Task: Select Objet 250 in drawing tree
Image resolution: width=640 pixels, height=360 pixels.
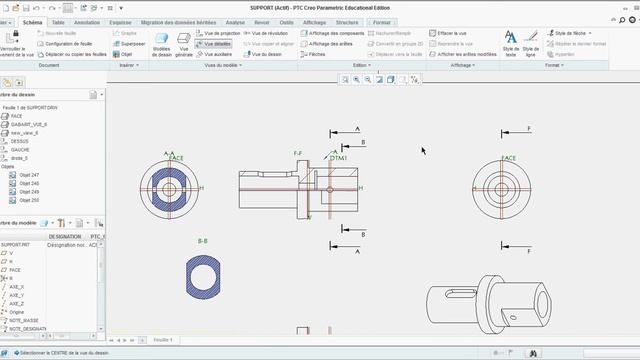Action: [29, 200]
